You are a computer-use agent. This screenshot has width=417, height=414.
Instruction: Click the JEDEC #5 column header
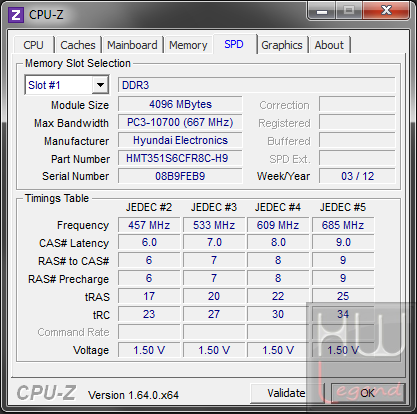tap(343, 207)
